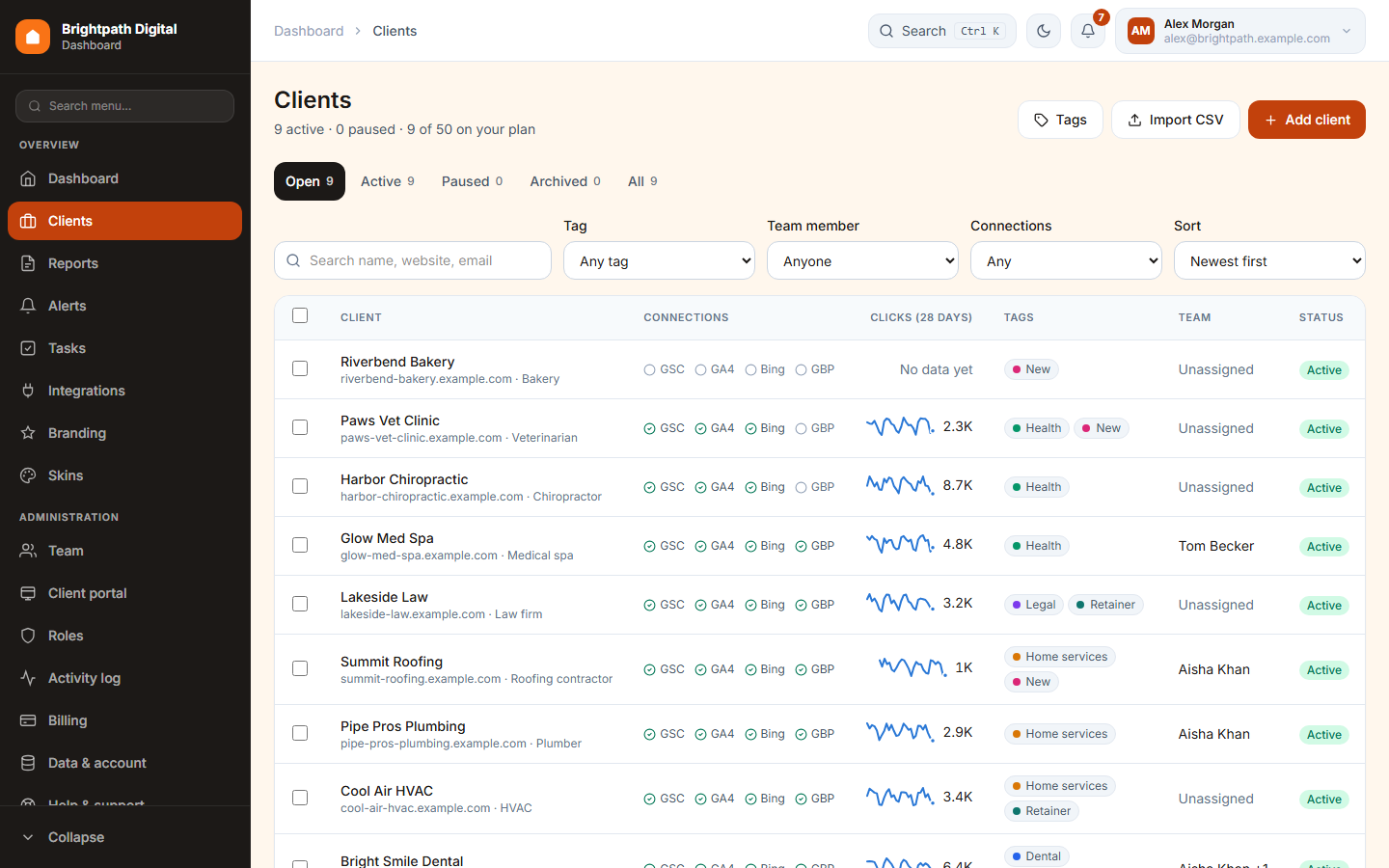Open Billing via the card icon
The width and height of the screenshot is (1389, 868).
tap(28, 720)
